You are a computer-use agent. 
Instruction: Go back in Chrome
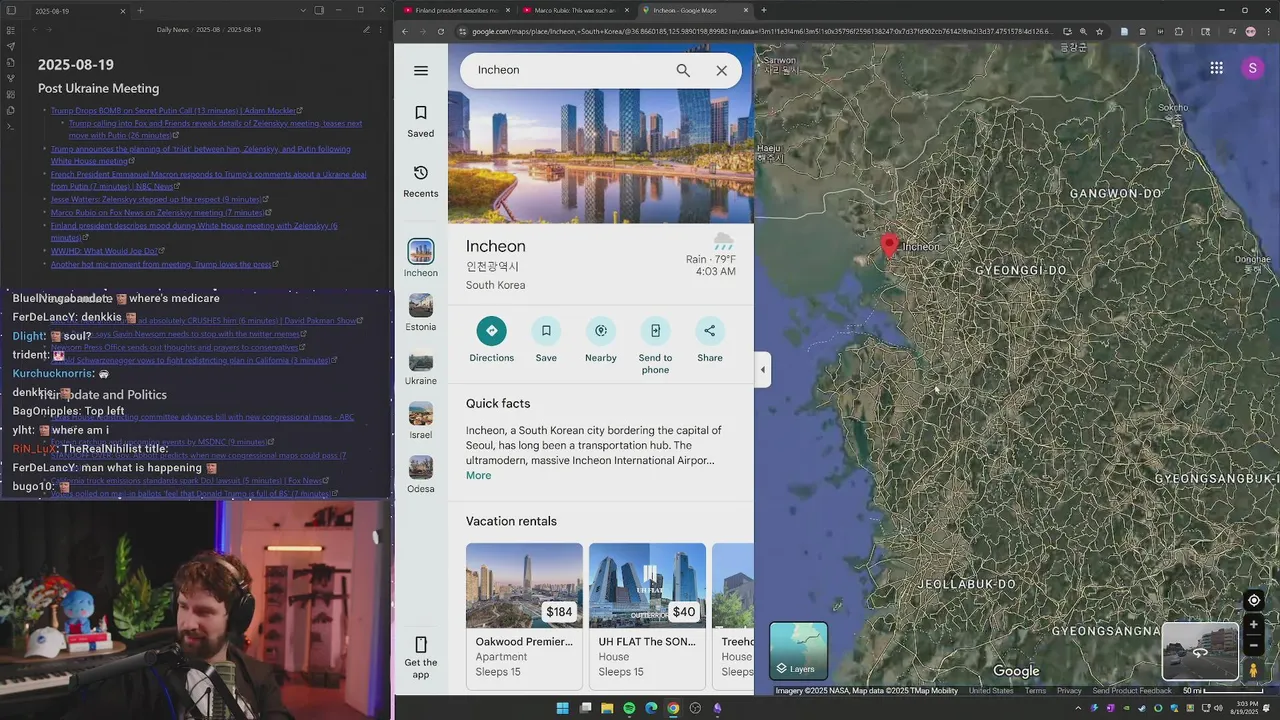click(405, 31)
